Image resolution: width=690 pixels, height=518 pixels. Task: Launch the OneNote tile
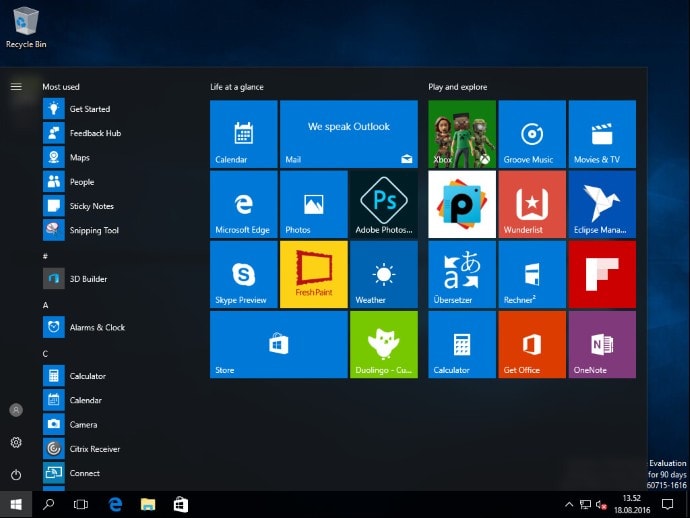(x=602, y=345)
